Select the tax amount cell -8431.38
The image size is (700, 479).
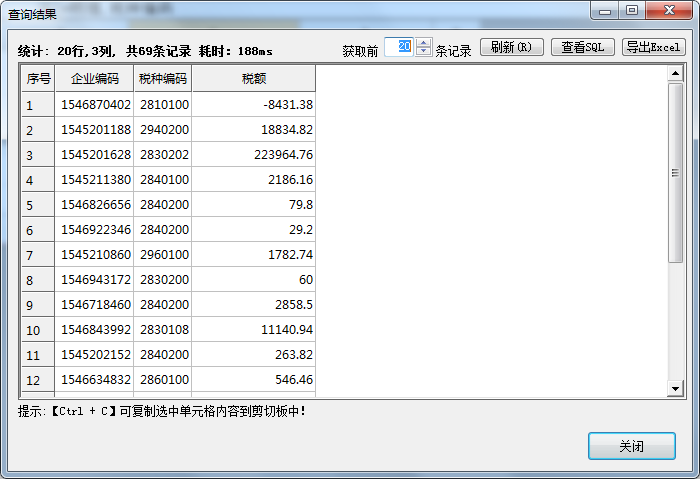click(253, 105)
